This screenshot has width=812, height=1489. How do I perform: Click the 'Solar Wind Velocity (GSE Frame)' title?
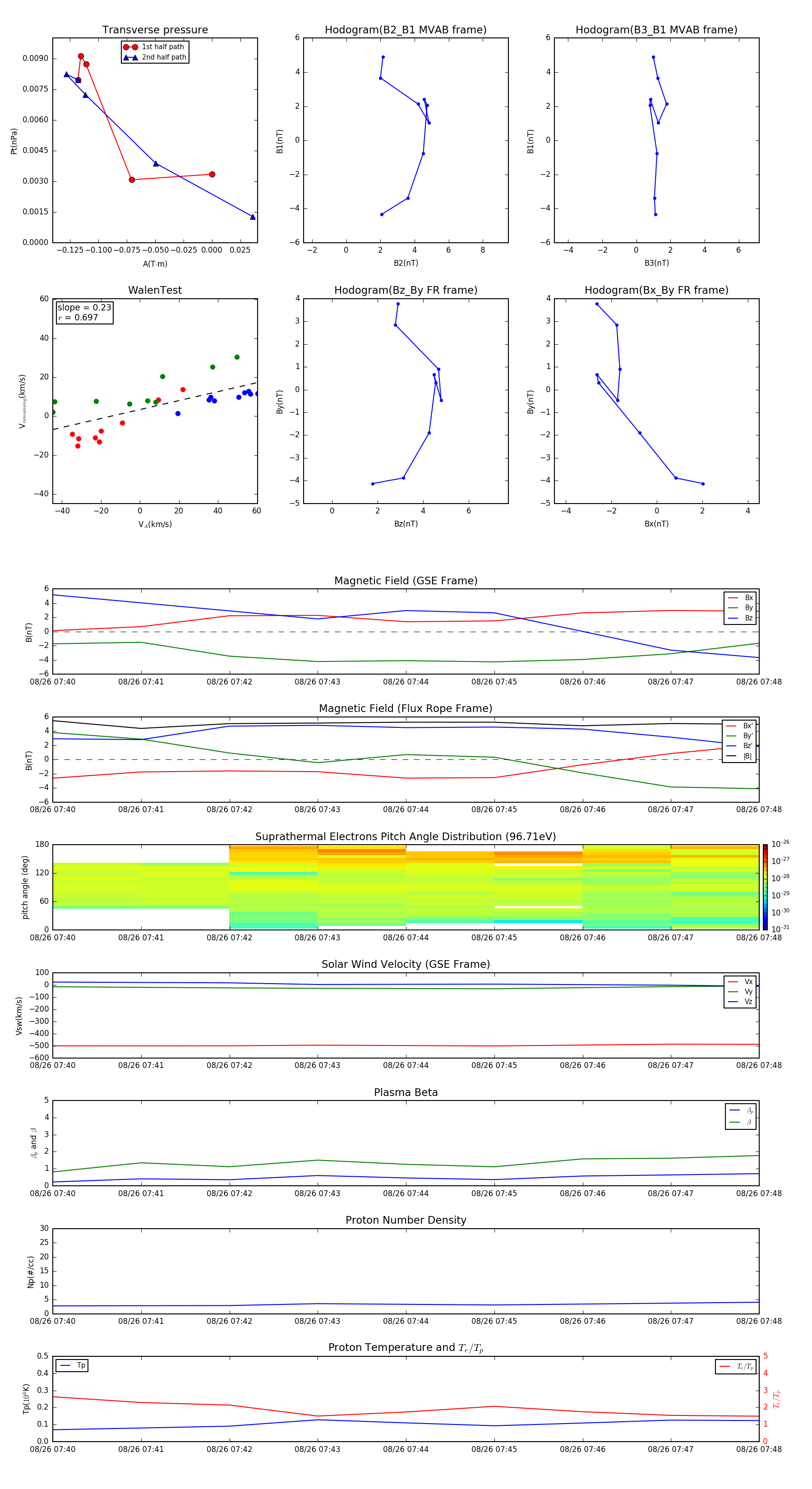tap(406, 965)
